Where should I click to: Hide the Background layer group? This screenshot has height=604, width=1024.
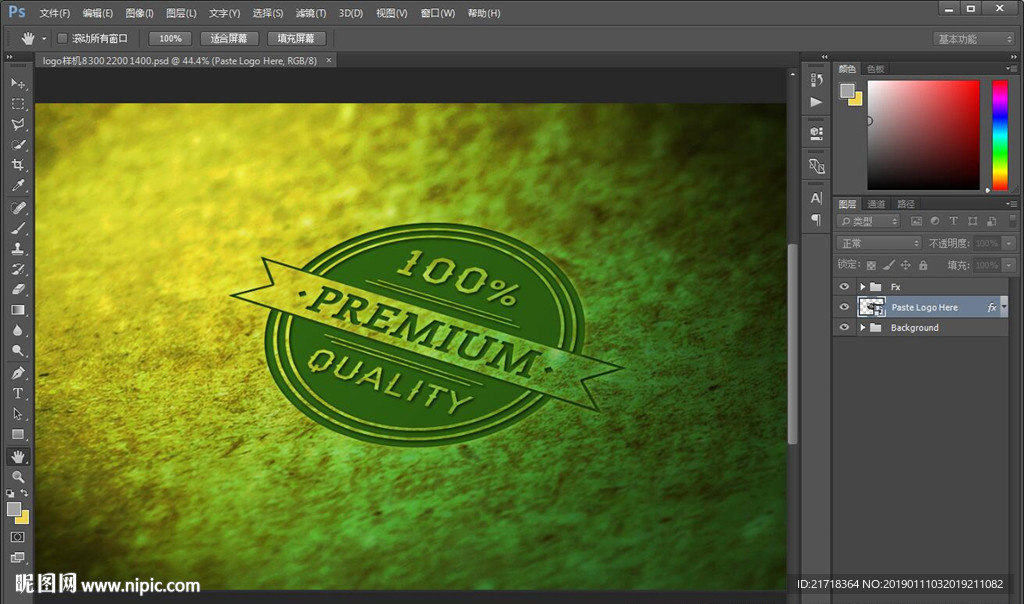845,328
